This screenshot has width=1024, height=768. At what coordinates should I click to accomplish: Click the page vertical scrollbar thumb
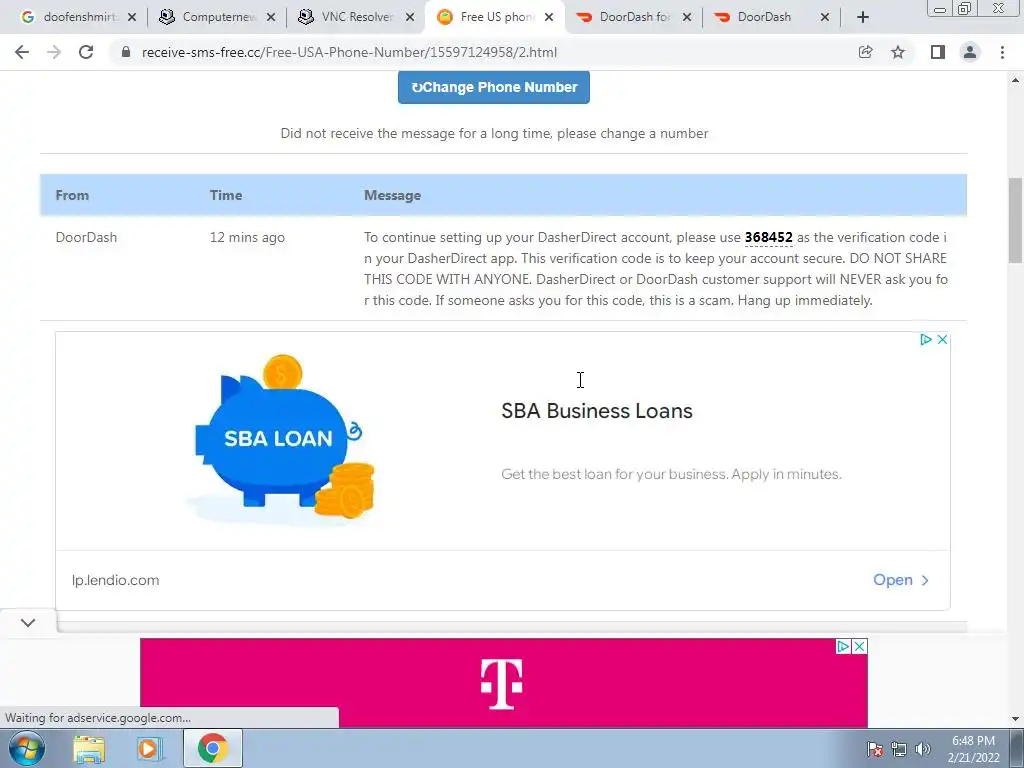[x=1016, y=220]
